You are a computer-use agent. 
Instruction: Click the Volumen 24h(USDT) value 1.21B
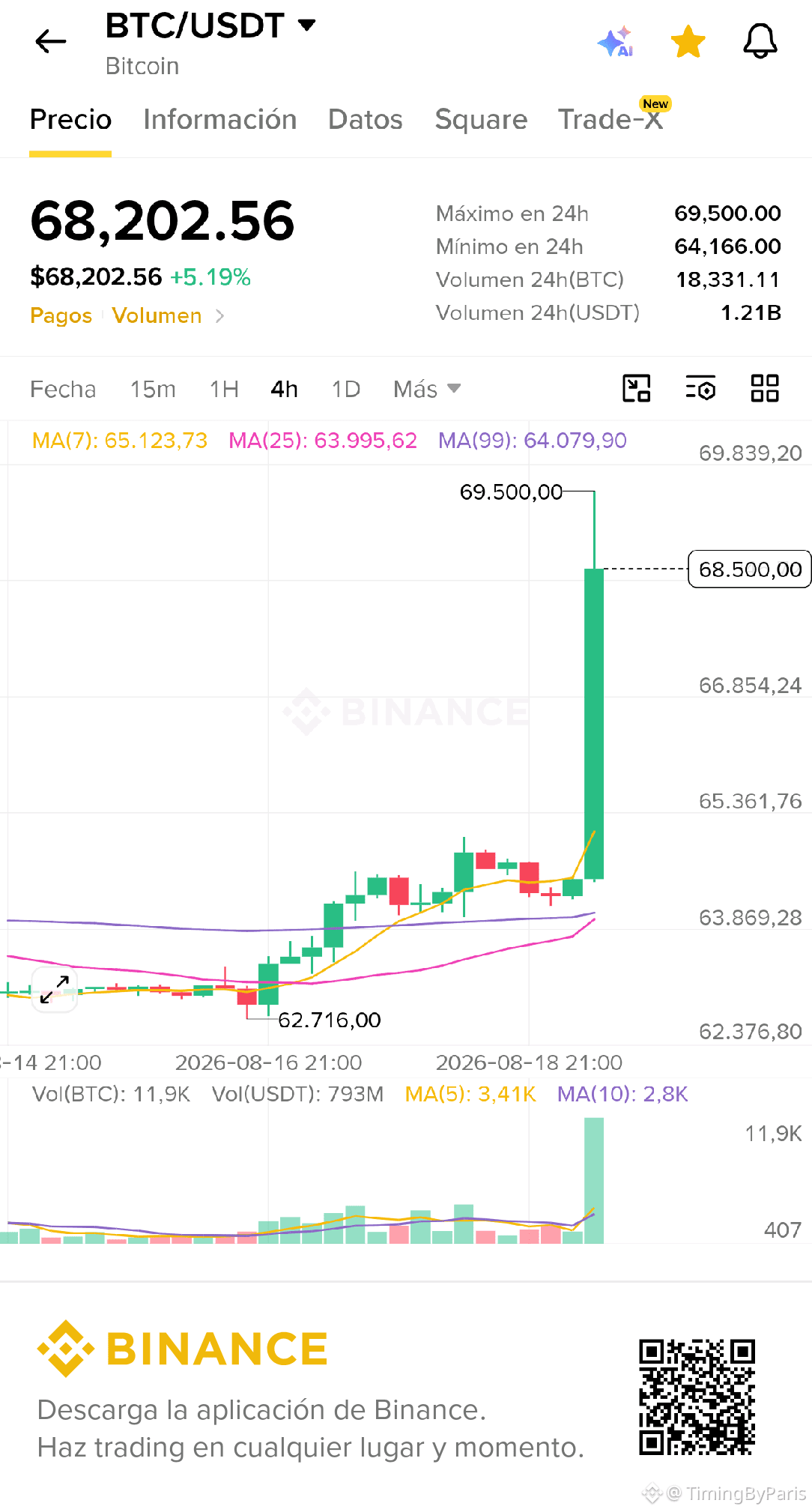pyautogui.click(x=751, y=312)
